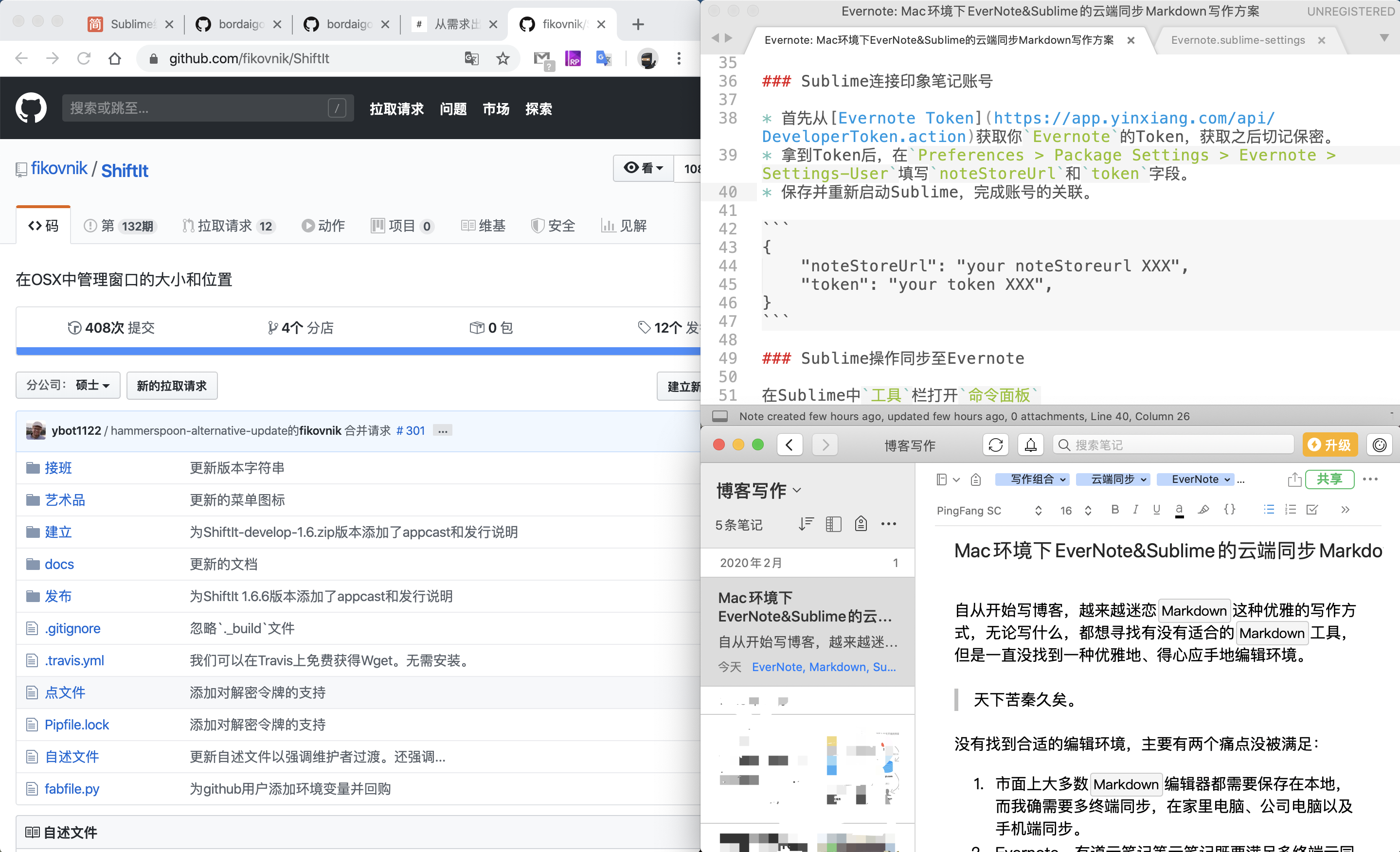This screenshot has width=1400, height=852.
Task: Open the 见解 insights tab
Action: (x=624, y=226)
